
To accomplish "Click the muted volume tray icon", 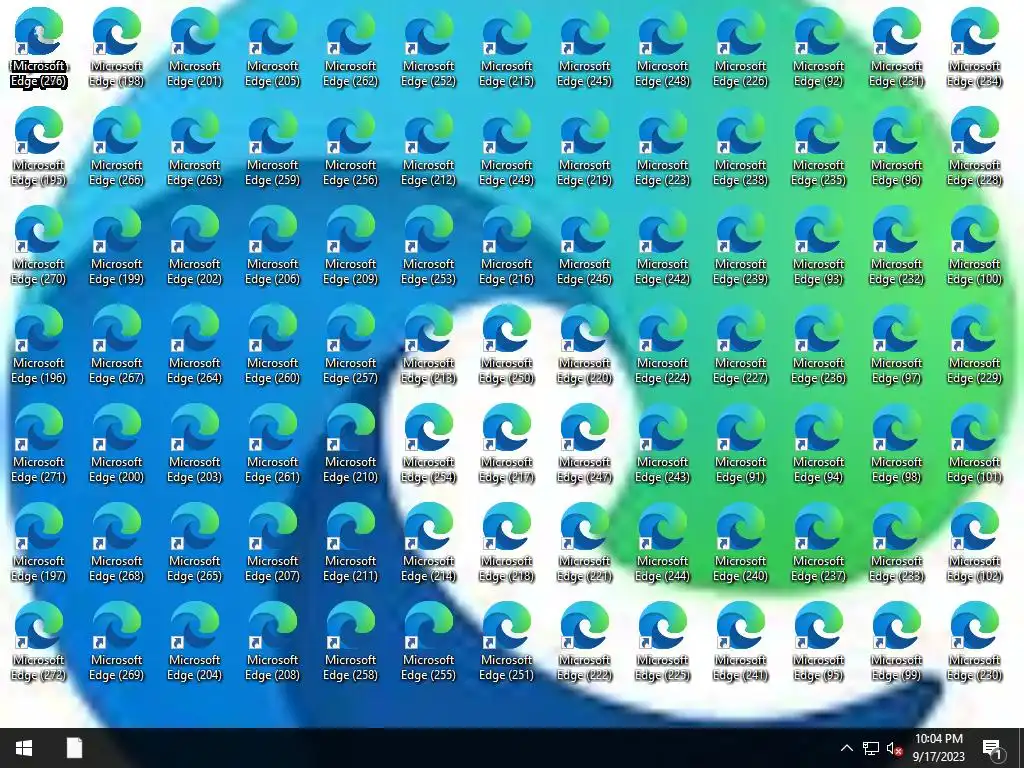I will [894, 748].
